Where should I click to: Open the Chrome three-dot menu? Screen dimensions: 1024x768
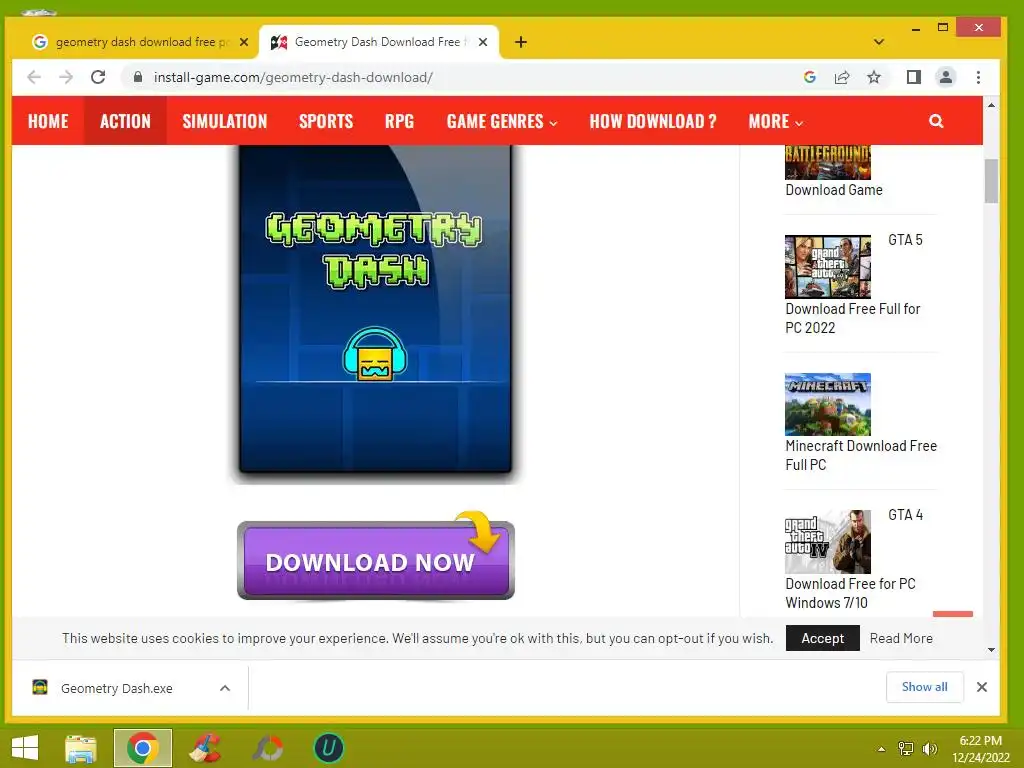(978, 78)
